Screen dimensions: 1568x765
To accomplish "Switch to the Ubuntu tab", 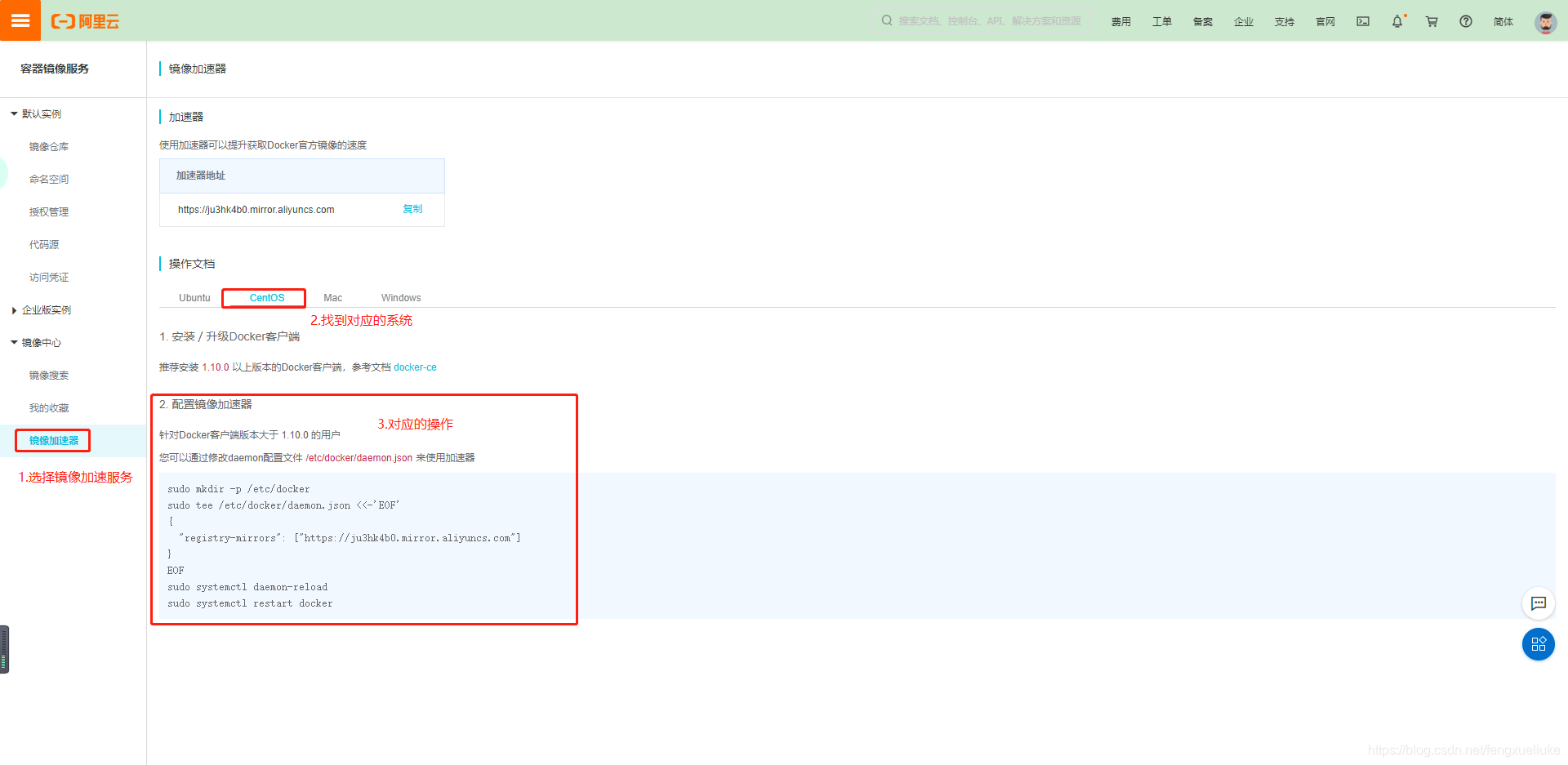I will [194, 298].
